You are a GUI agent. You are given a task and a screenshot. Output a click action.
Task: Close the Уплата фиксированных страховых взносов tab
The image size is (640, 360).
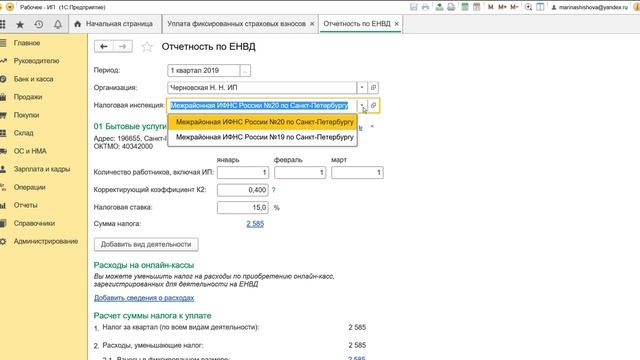pos(312,24)
